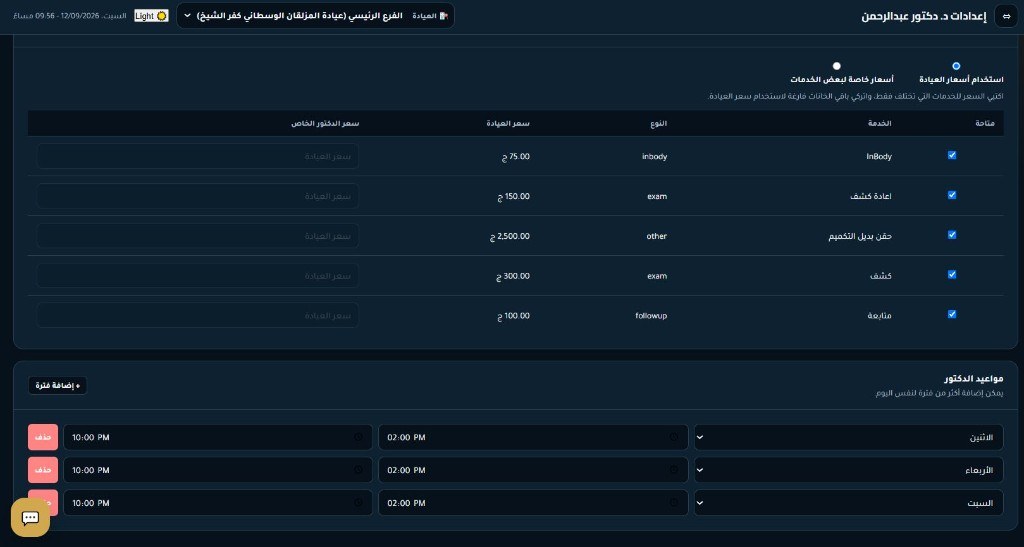The height and width of the screenshot is (547, 1024).
Task: Click the other type cell
Action: click(x=657, y=236)
